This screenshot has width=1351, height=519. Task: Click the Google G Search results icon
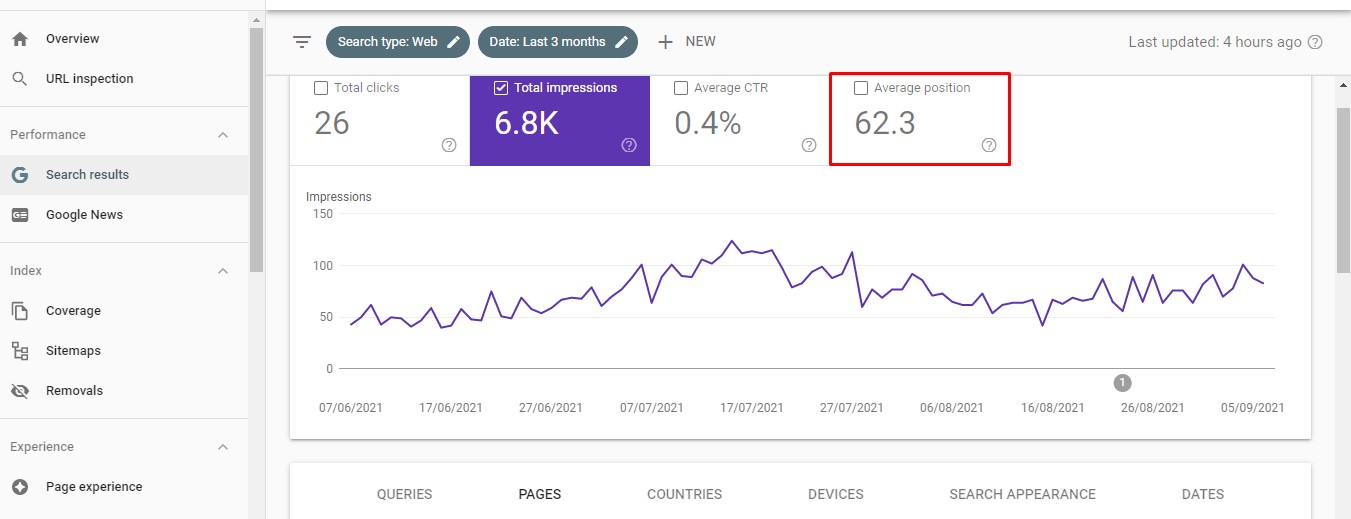(19, 175)
